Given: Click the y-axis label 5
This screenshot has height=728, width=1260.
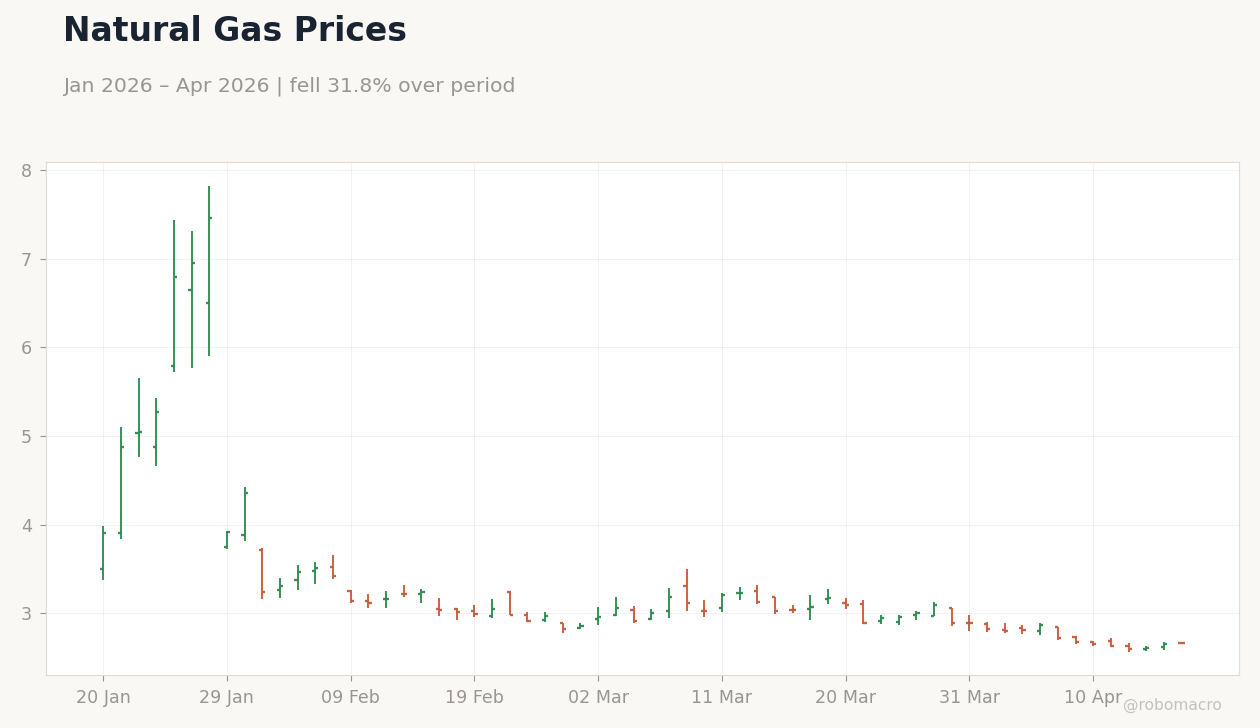Looking at the screenshot, I should (26, 437).
